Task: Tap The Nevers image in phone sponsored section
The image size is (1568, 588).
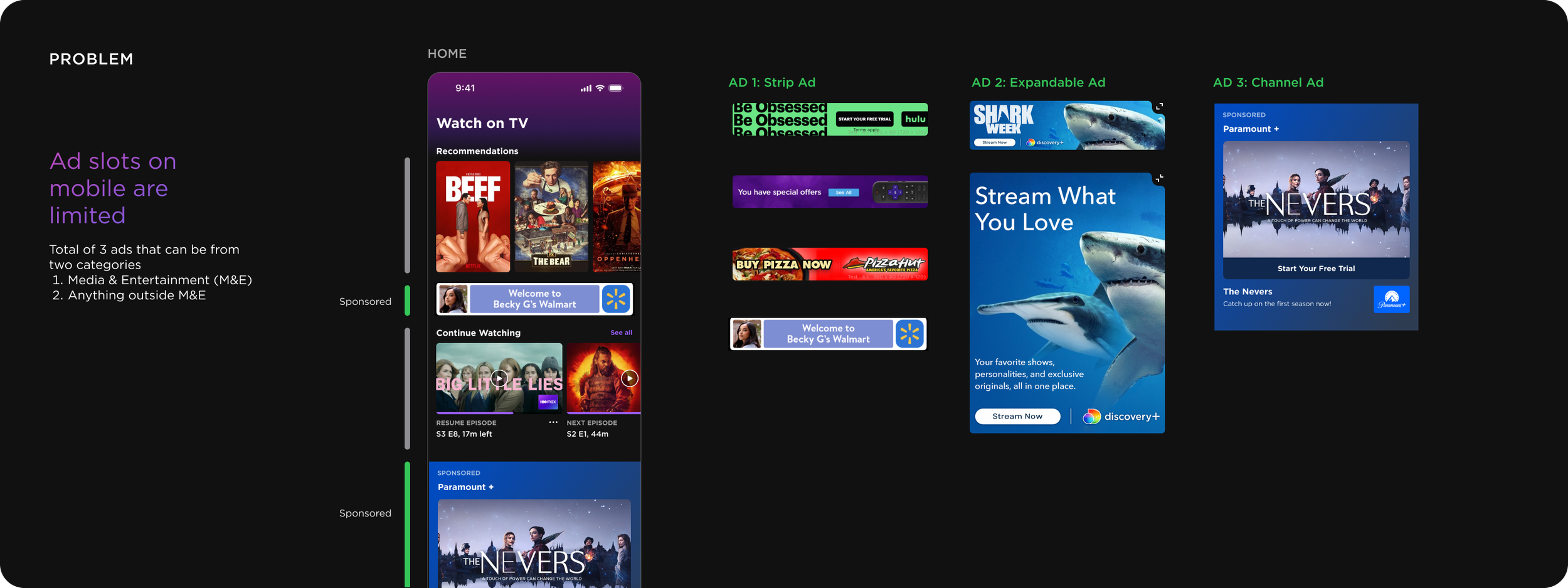Action: [534, 543]
